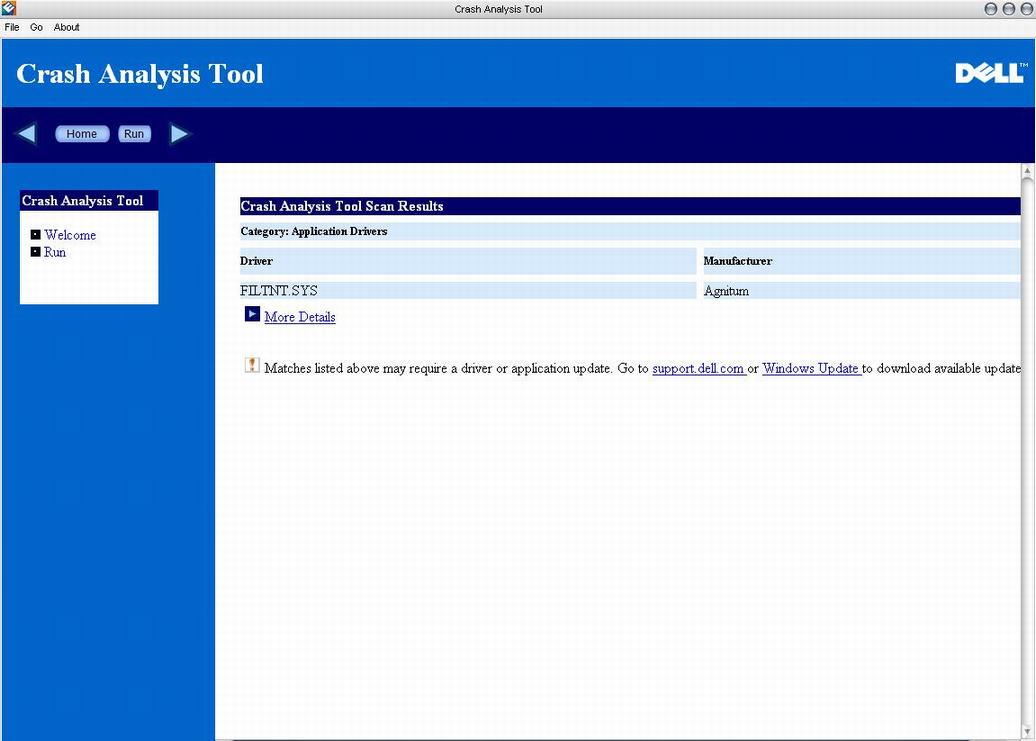The width and height of the screenshot is (1036, 741).
Task: Click the Manufacturer column header
Action: 862,261
